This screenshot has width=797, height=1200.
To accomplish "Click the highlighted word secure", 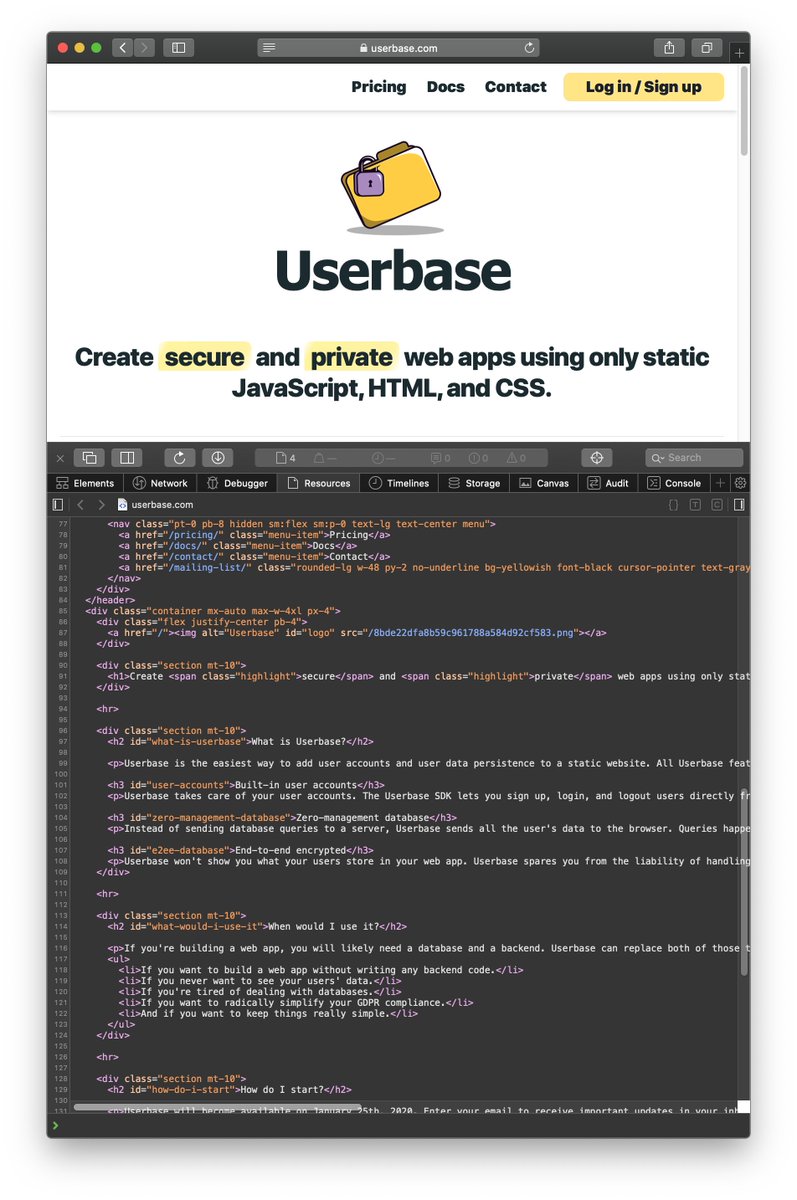I will tap(205, 357).
